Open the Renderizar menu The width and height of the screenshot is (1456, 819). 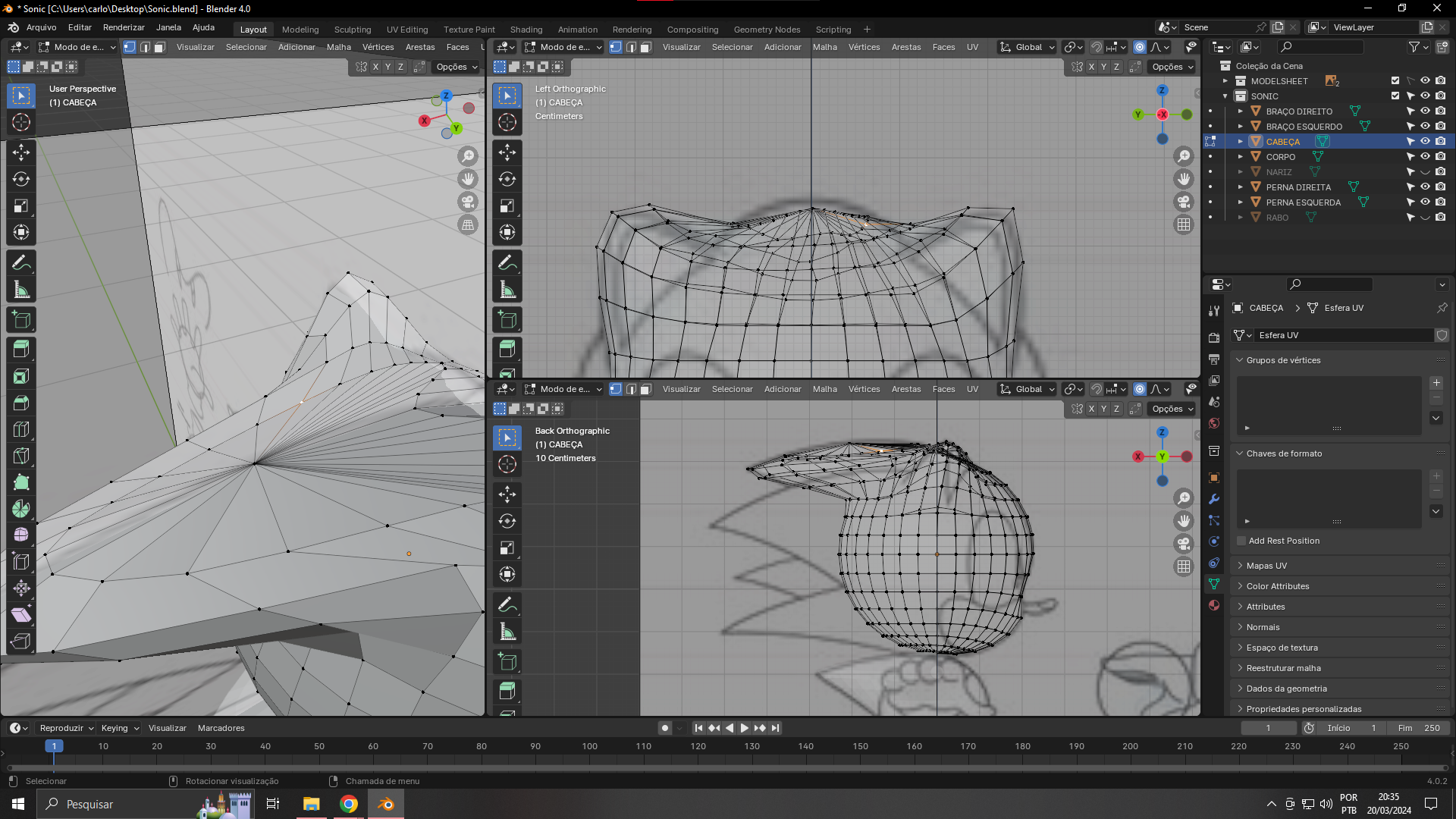pos(124,27)
